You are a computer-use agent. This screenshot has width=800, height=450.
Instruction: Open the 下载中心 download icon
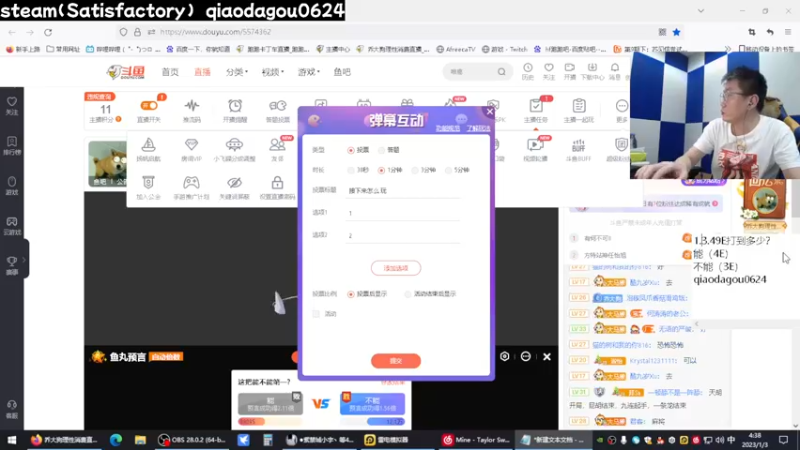(x=592, y=71)
